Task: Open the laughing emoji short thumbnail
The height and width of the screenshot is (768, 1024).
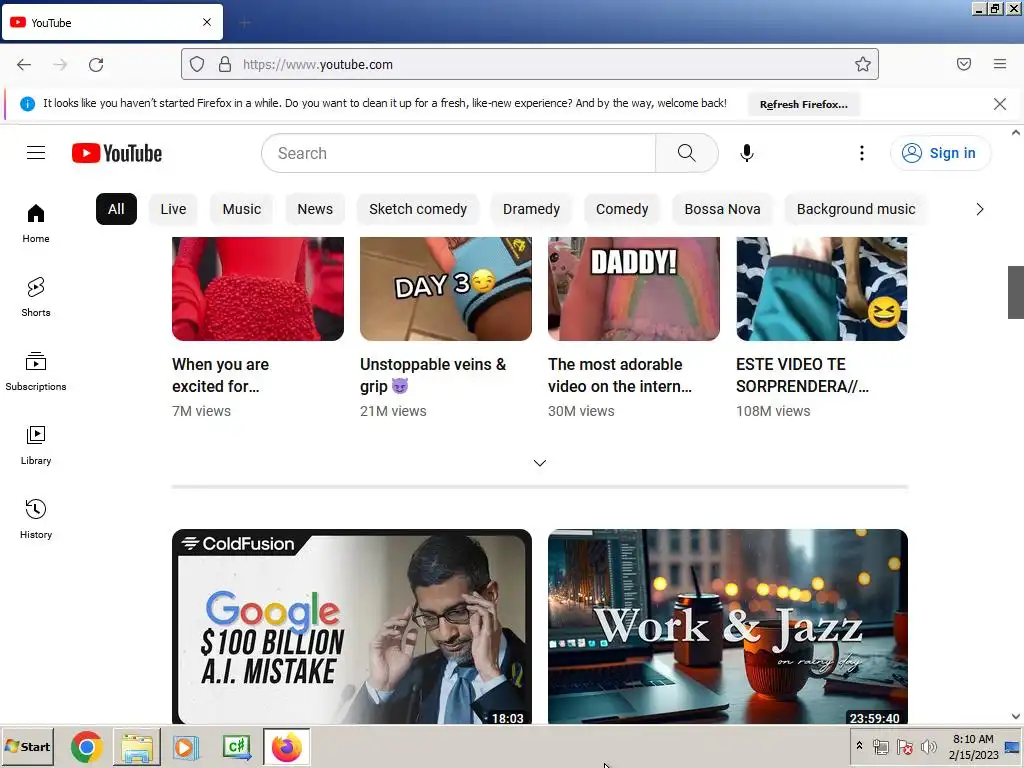Action: coord(822,289)
